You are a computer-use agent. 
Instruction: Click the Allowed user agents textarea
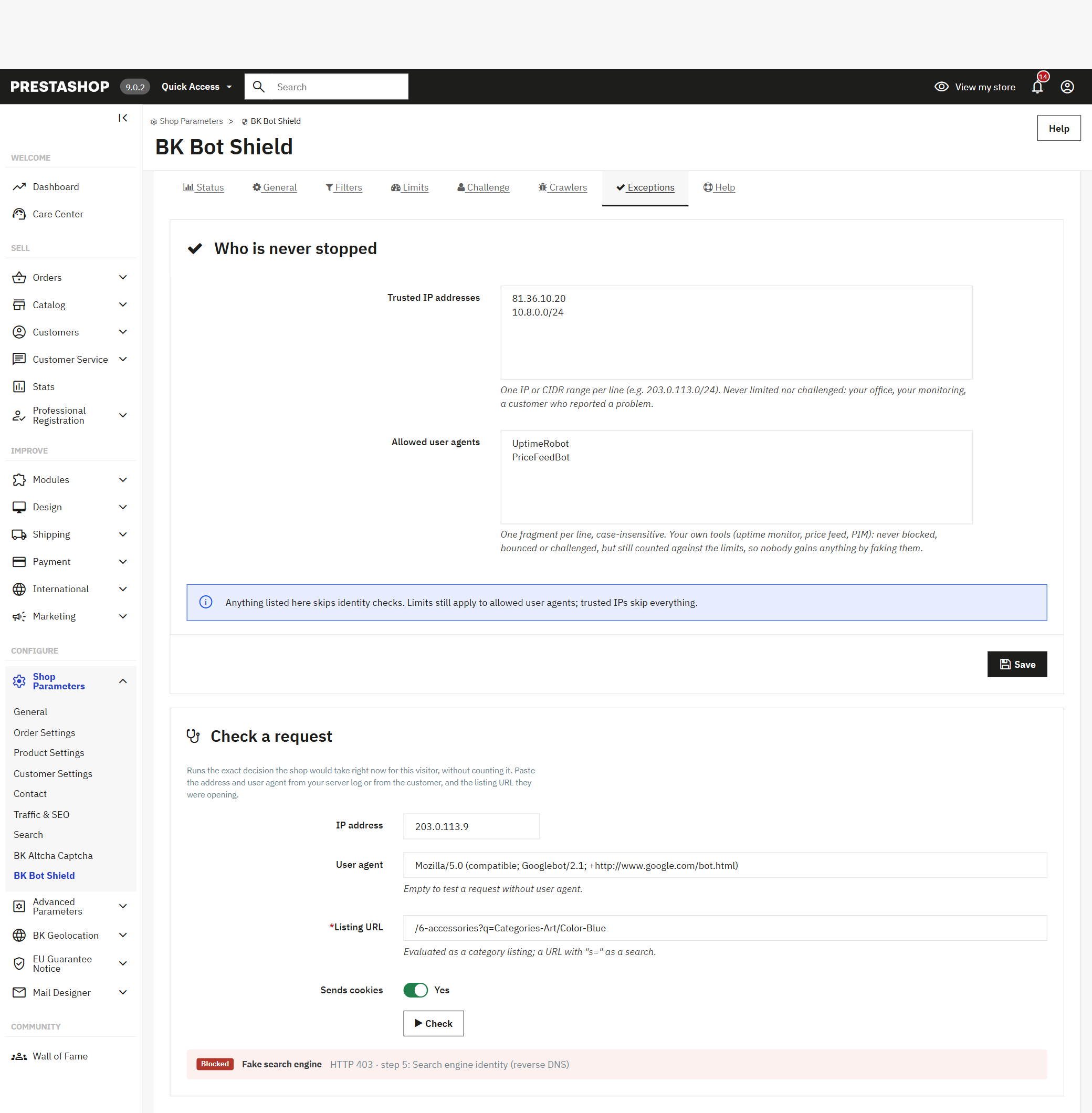[736, 477]
